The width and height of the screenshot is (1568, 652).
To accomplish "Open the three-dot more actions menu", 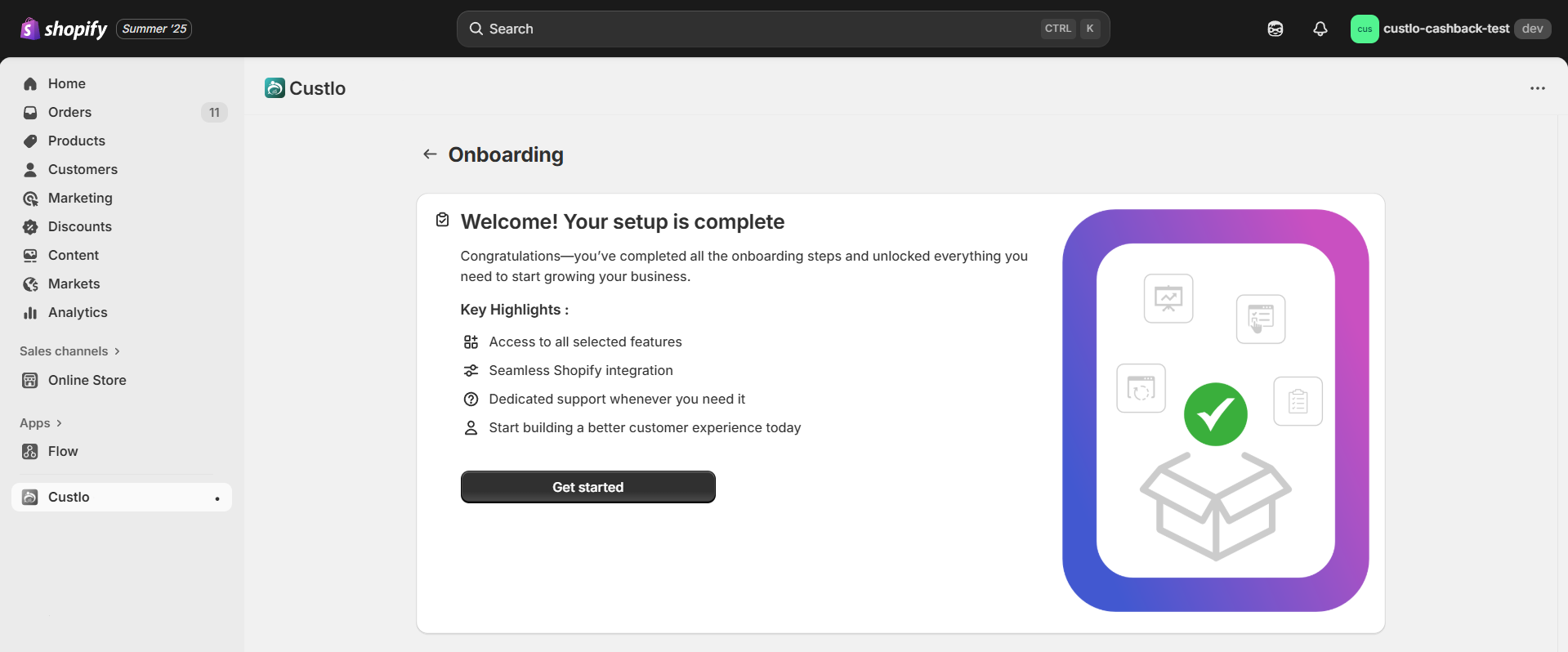I will click(1538, 88).
